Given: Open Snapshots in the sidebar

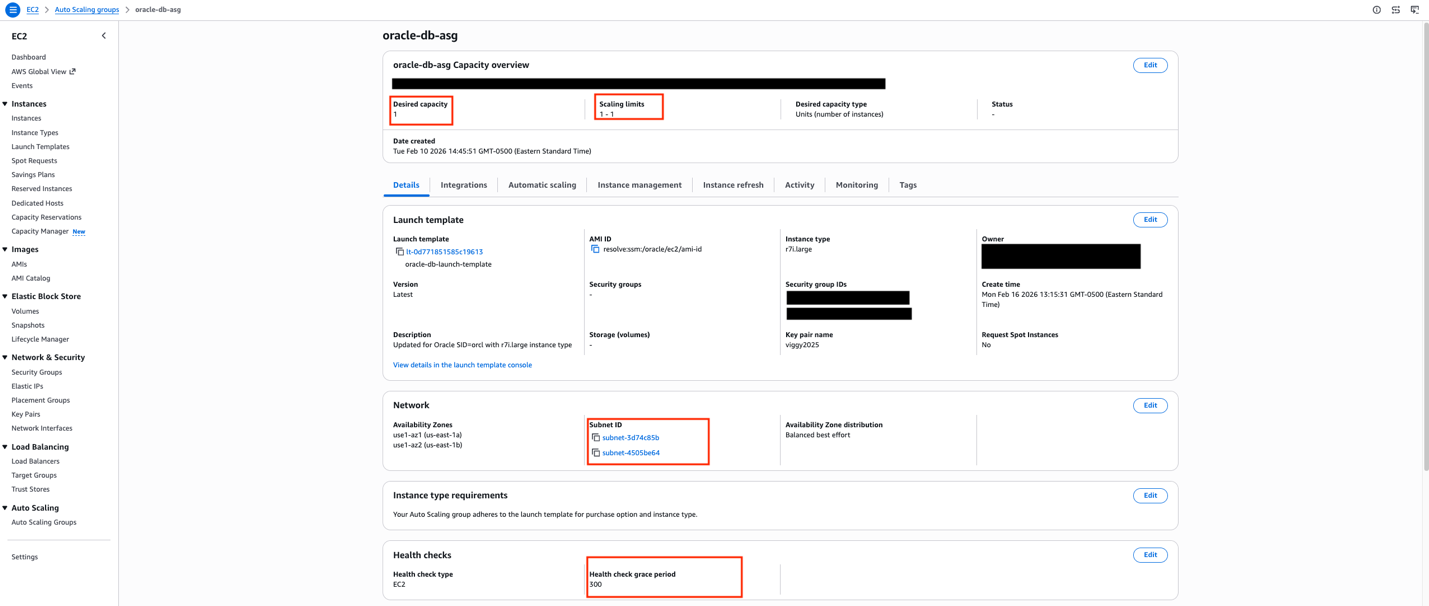Looking at the screenshot, I should point(28,326).
